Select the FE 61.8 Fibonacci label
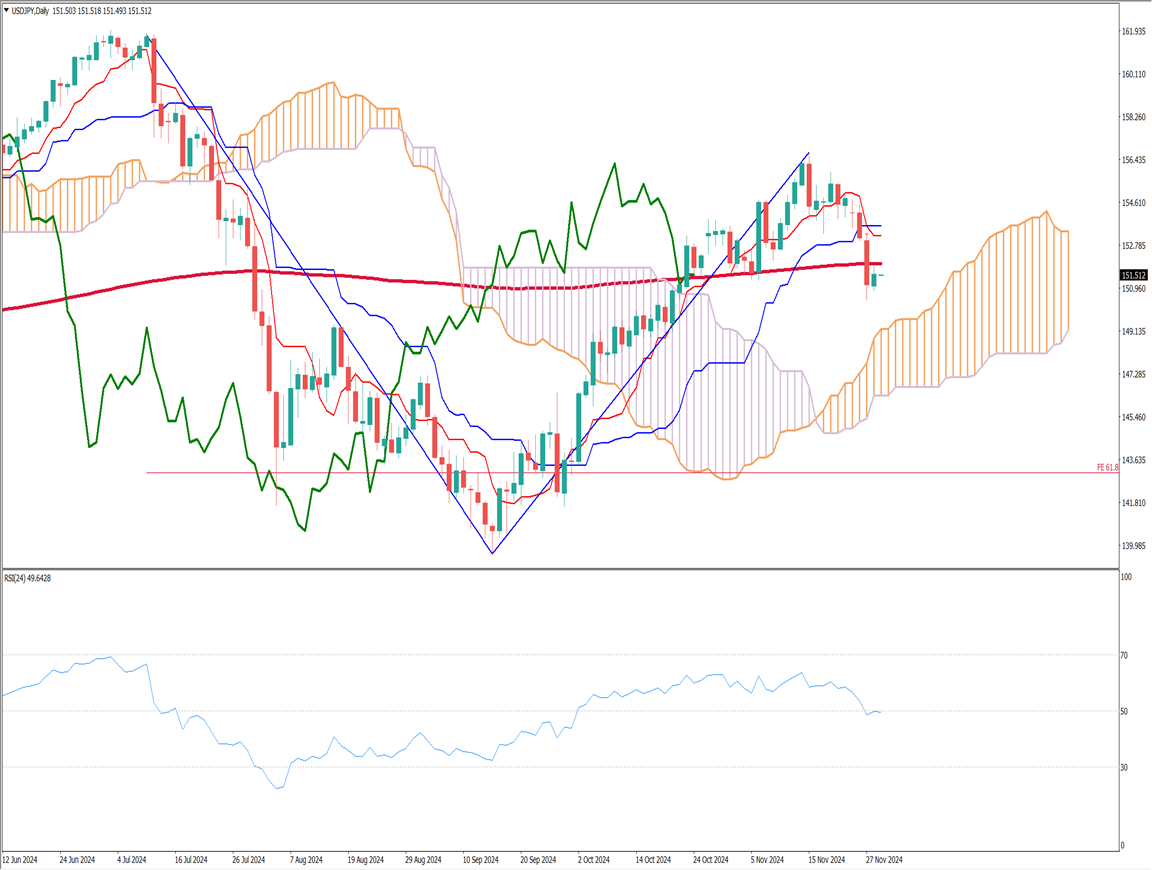The image size is (1152, 870). pyautogui.click(x=1107, y=468)
